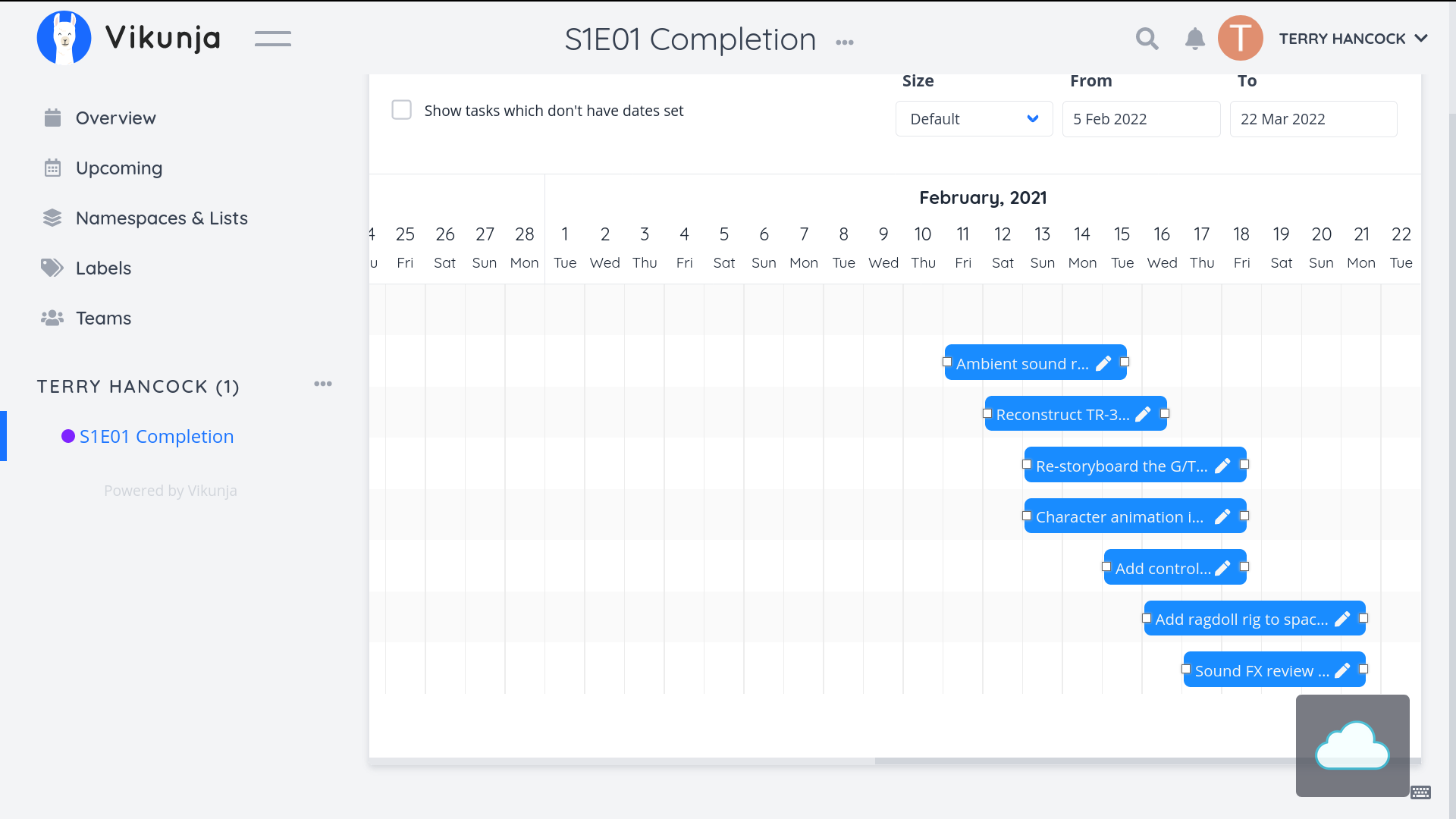Open S1E01 Completion title options ellipsis
1456x819 pixels.
[x=845, y=42]
